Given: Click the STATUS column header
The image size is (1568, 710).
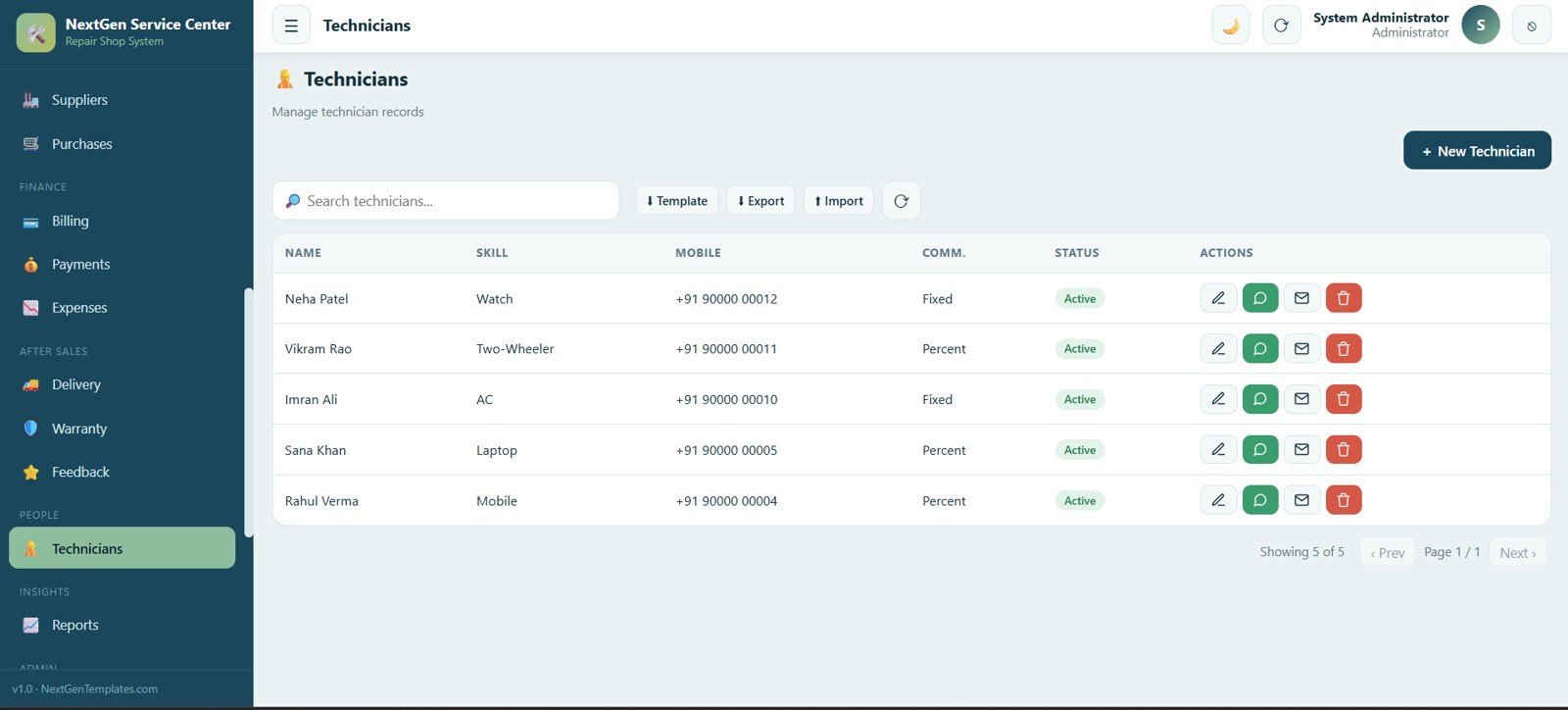Looking at the screenshot, I should 1077,253.
